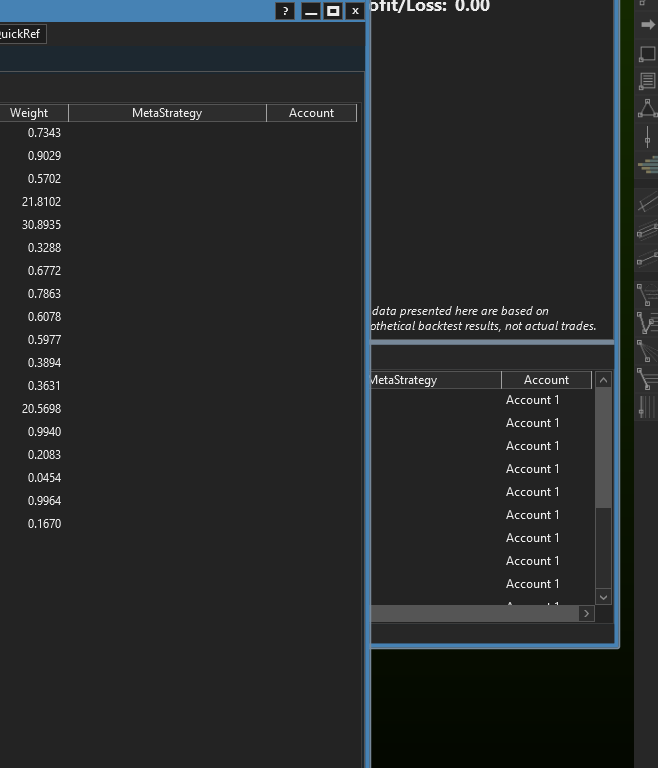The width and height of the screenshot is (658, 768).
Task: Select the trend line drawing tool
Action: point(647,202)
